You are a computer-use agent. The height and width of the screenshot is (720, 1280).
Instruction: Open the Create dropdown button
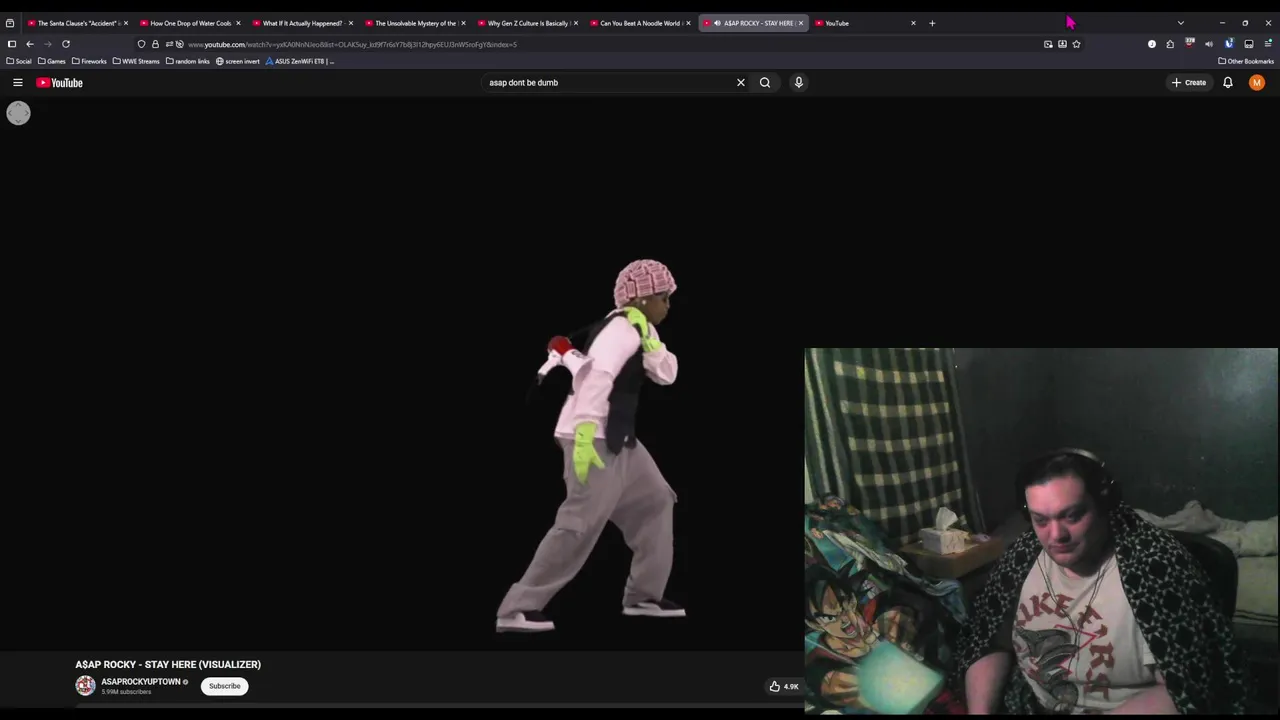tap(1189, 83)
